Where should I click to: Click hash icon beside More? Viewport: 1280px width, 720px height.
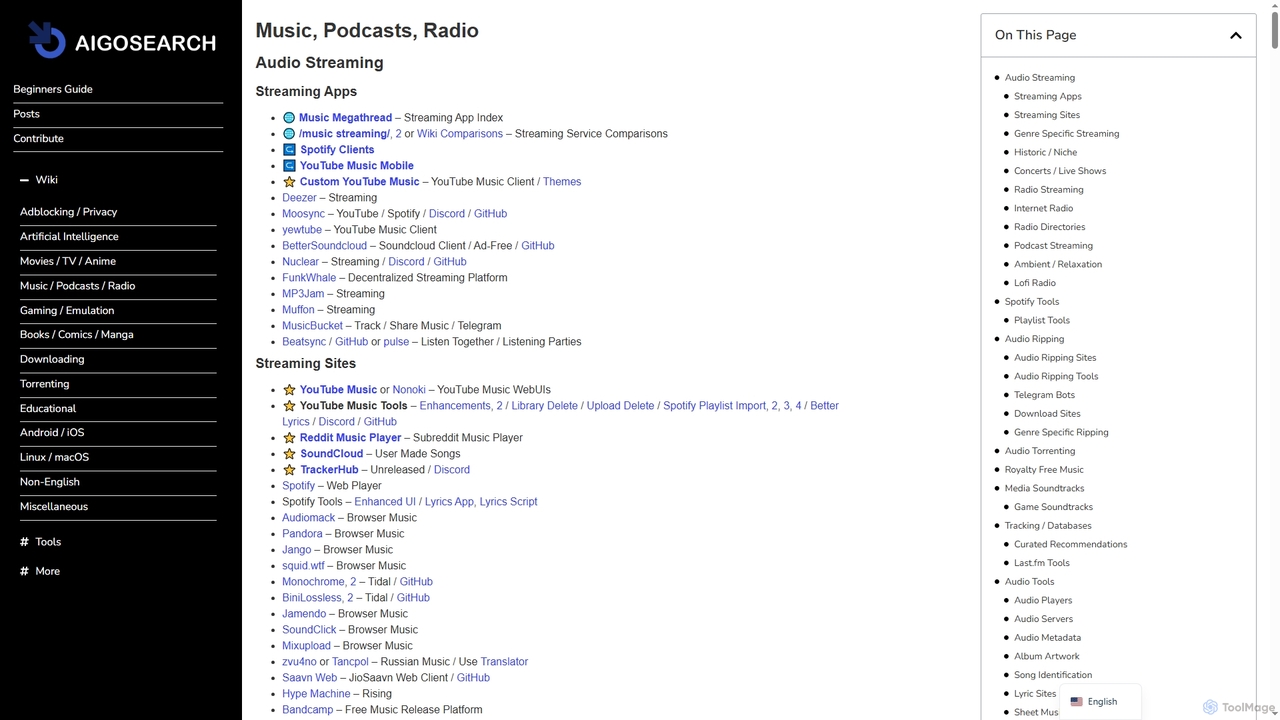click(24, 572)
